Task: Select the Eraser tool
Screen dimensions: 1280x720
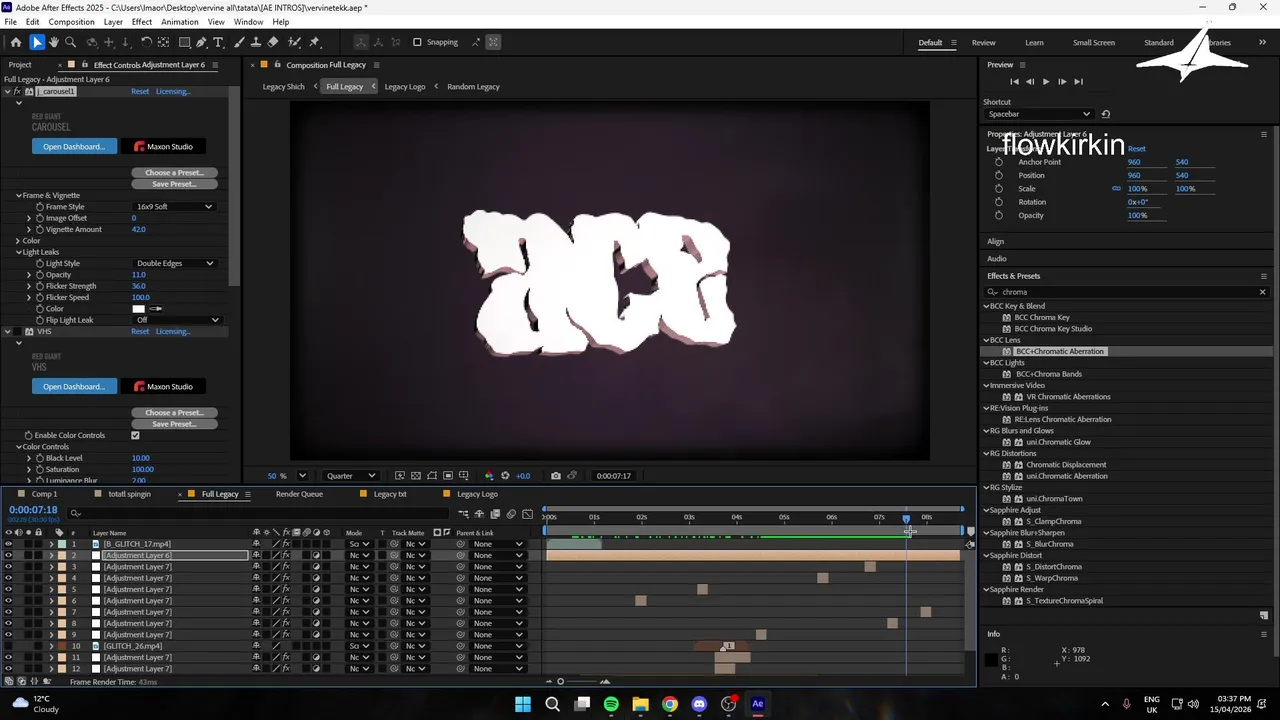Action: pos(273,42)
